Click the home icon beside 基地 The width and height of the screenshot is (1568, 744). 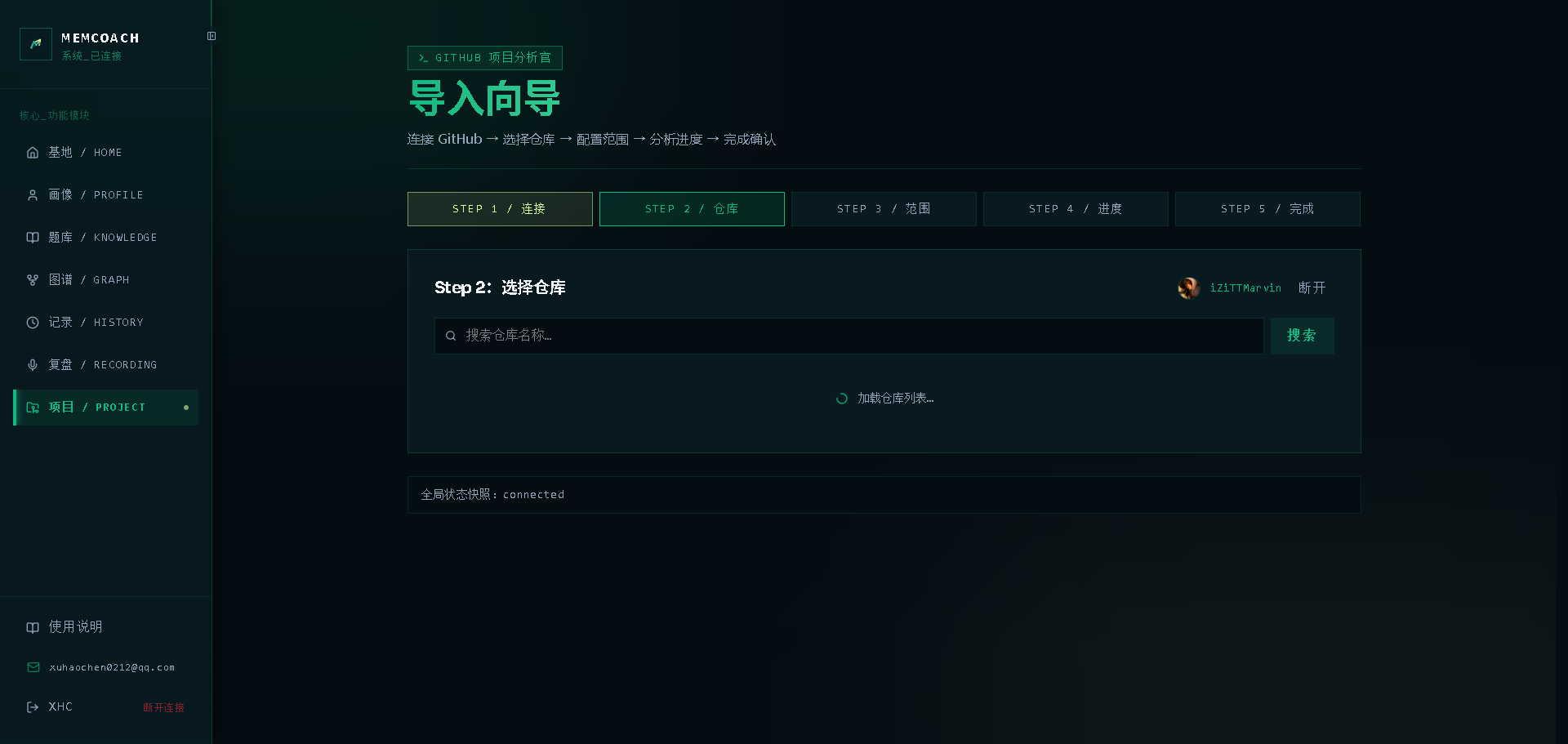coord(33,153)
